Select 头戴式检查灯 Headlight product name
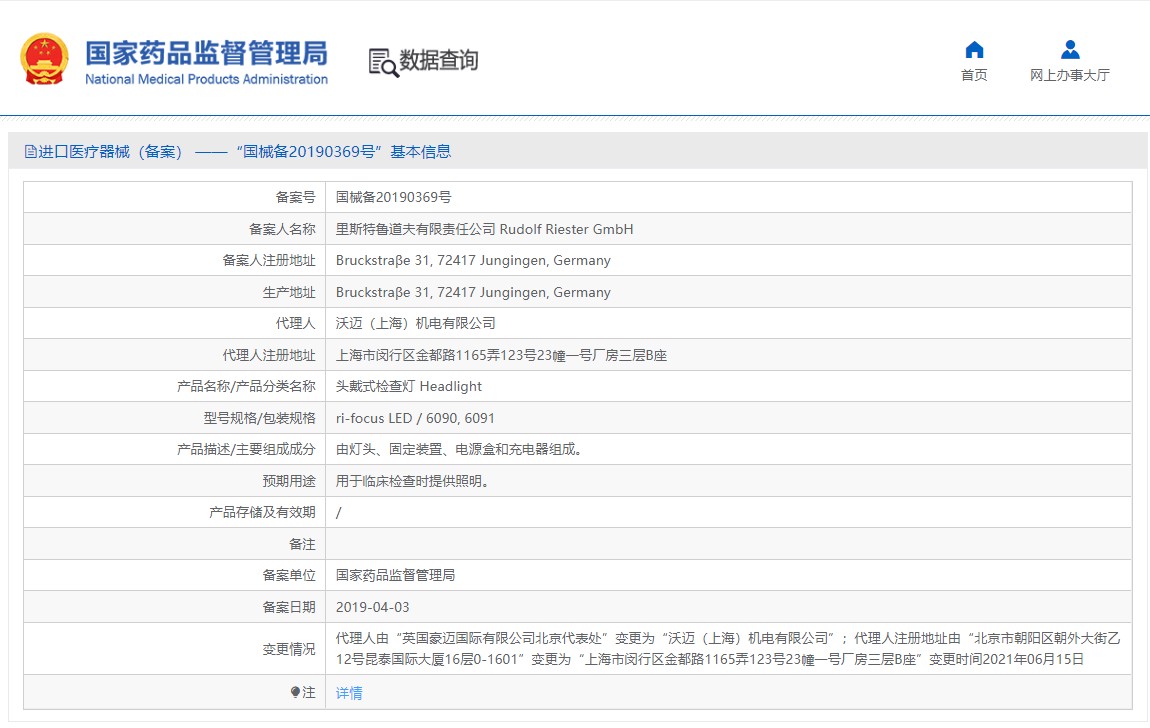Image resolution: width=1150 pixels, height=728 pixels. click(409, 386)
